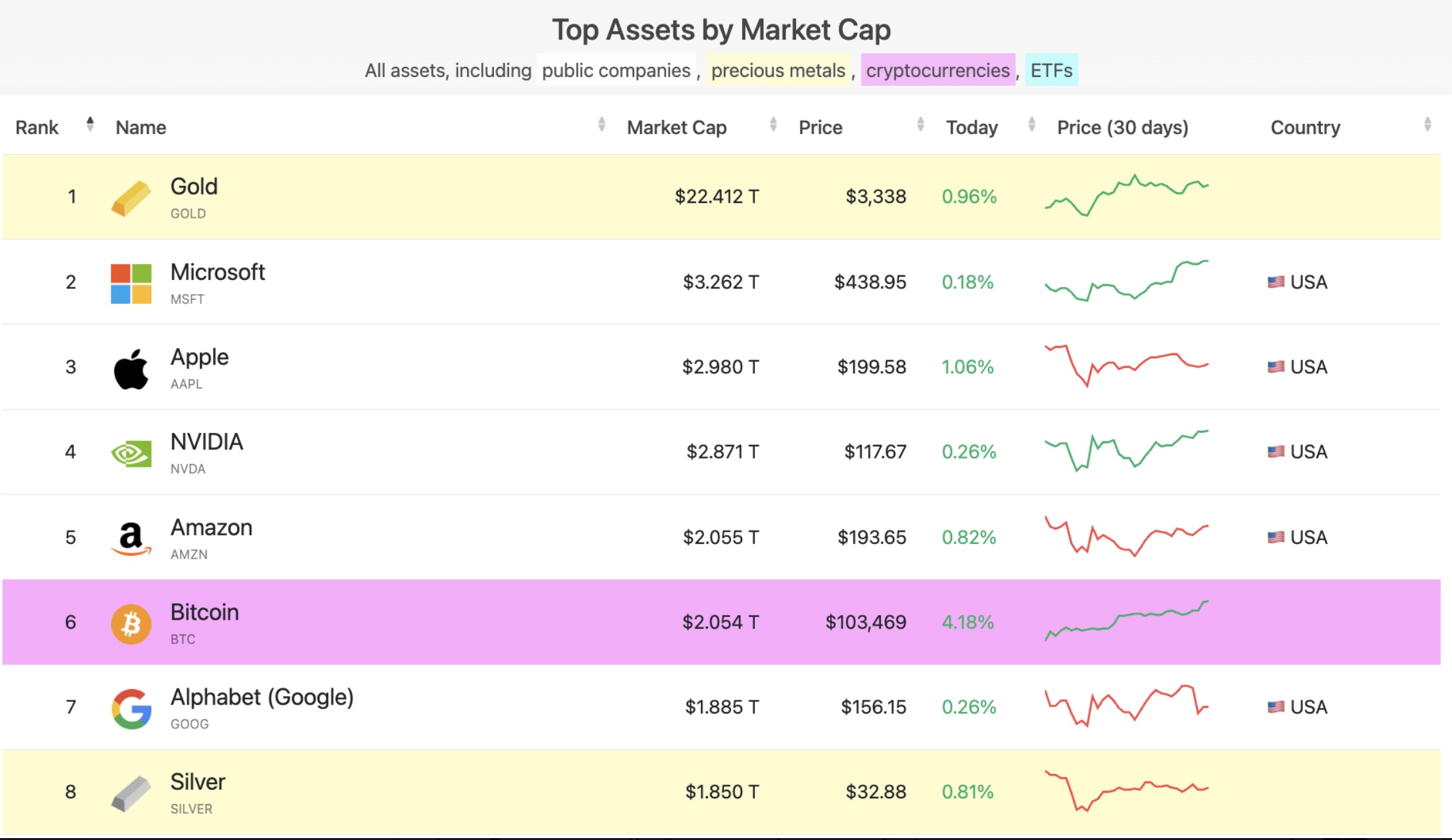This screenshot has width=1452, height=840.
Task: Click the Market Cap column header
Action: coord(677,128)
